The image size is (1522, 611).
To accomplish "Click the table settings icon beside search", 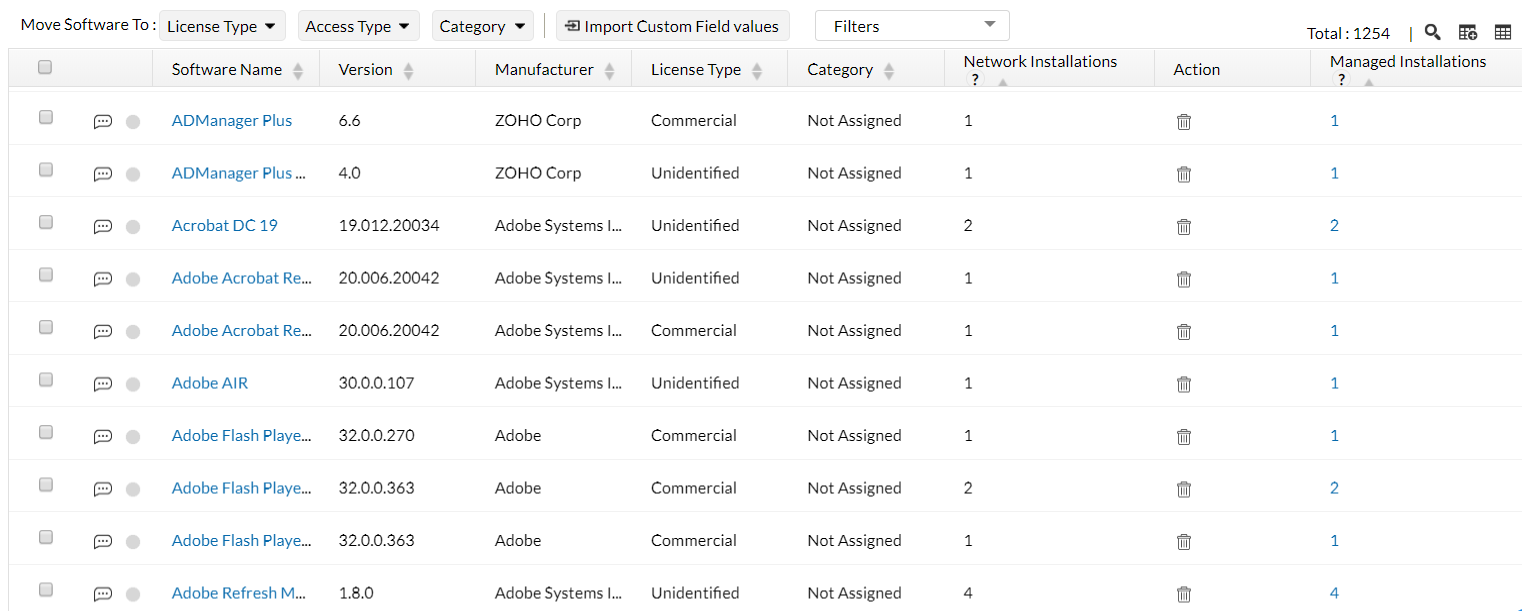I will pos(1468,33).
